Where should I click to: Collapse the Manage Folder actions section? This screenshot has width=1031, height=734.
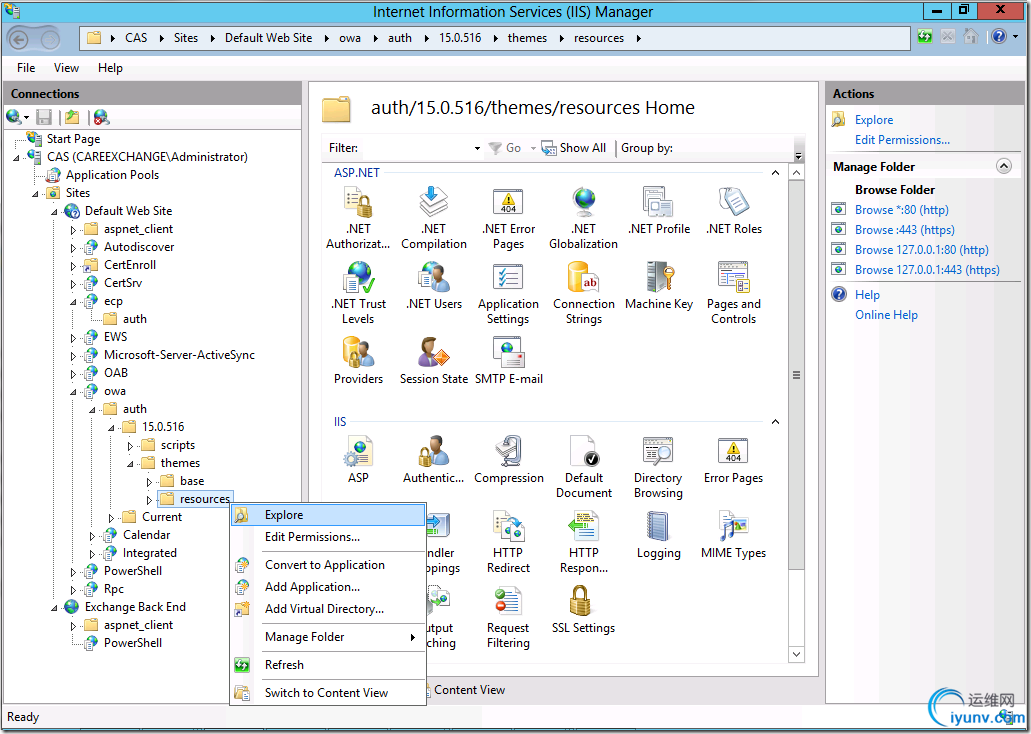tap(1003, 166)
